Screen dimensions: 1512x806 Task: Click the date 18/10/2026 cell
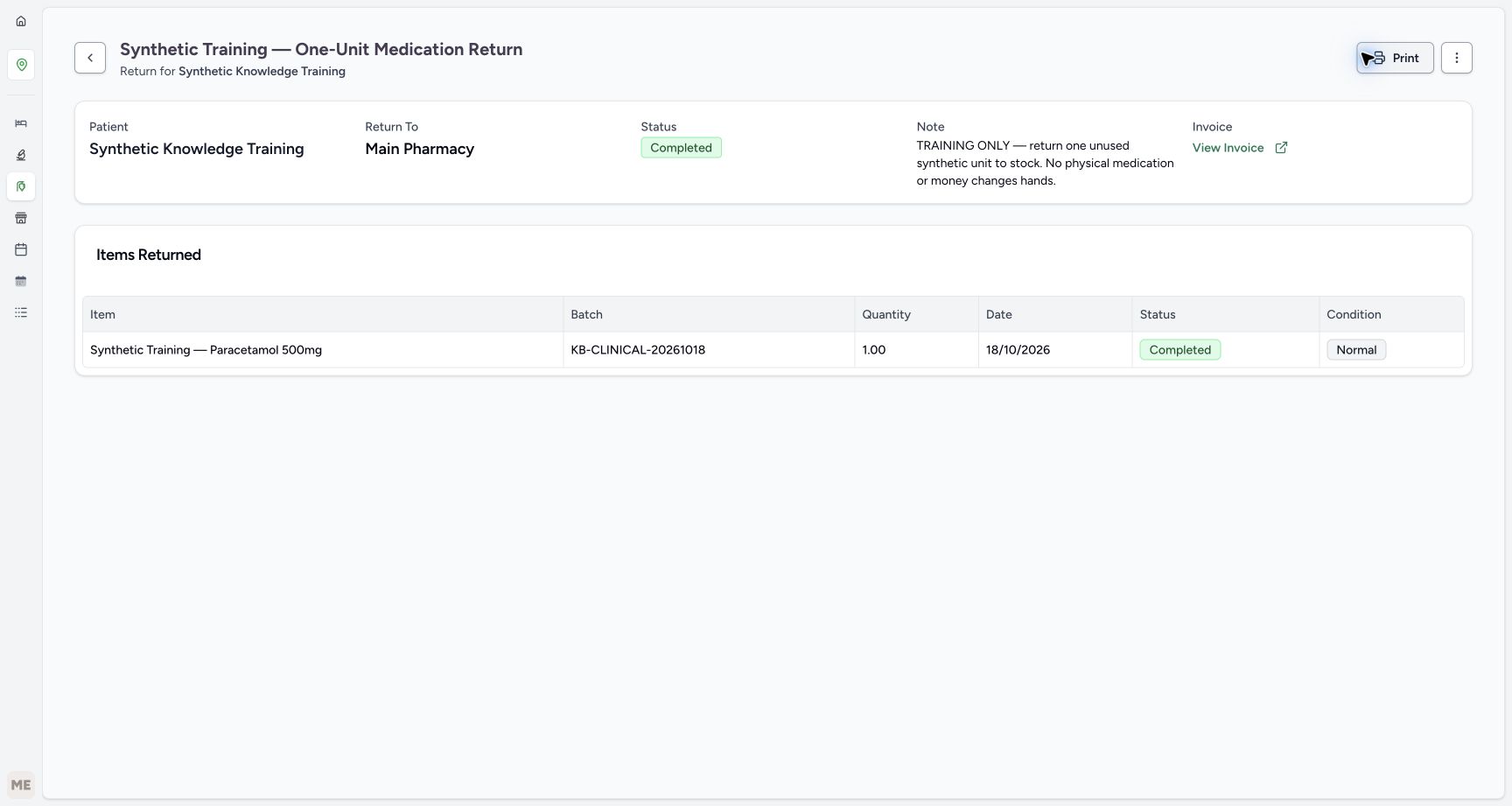(x=1055, y=350)
